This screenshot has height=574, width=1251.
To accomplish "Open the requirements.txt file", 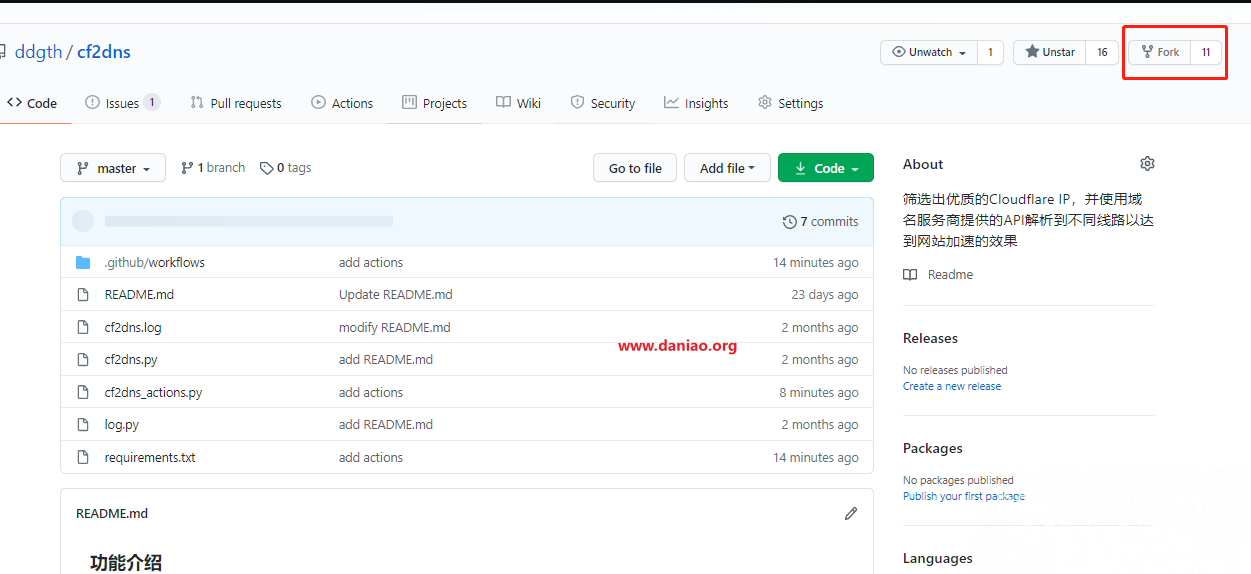I will 150,457.
